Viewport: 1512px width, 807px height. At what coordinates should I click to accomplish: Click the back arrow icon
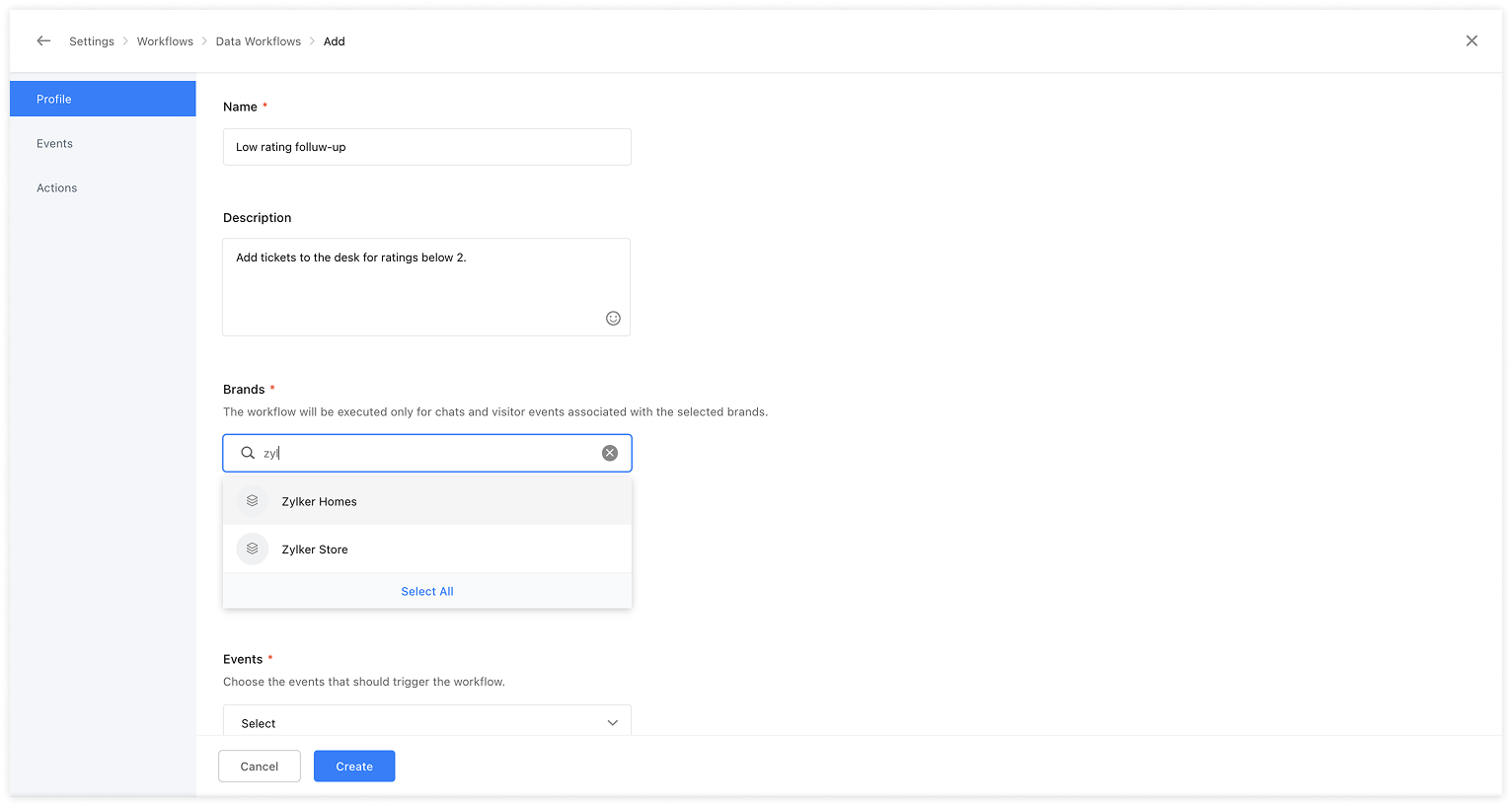tap(43, 41)
